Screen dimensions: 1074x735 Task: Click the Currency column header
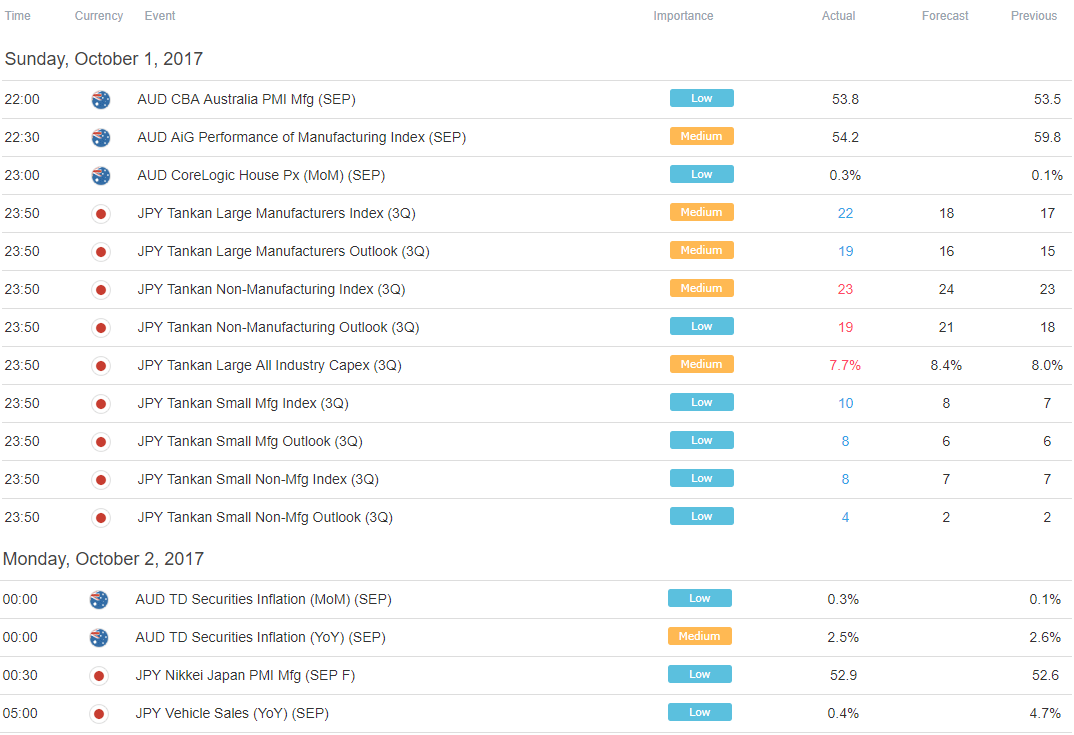tap(99, 16)
